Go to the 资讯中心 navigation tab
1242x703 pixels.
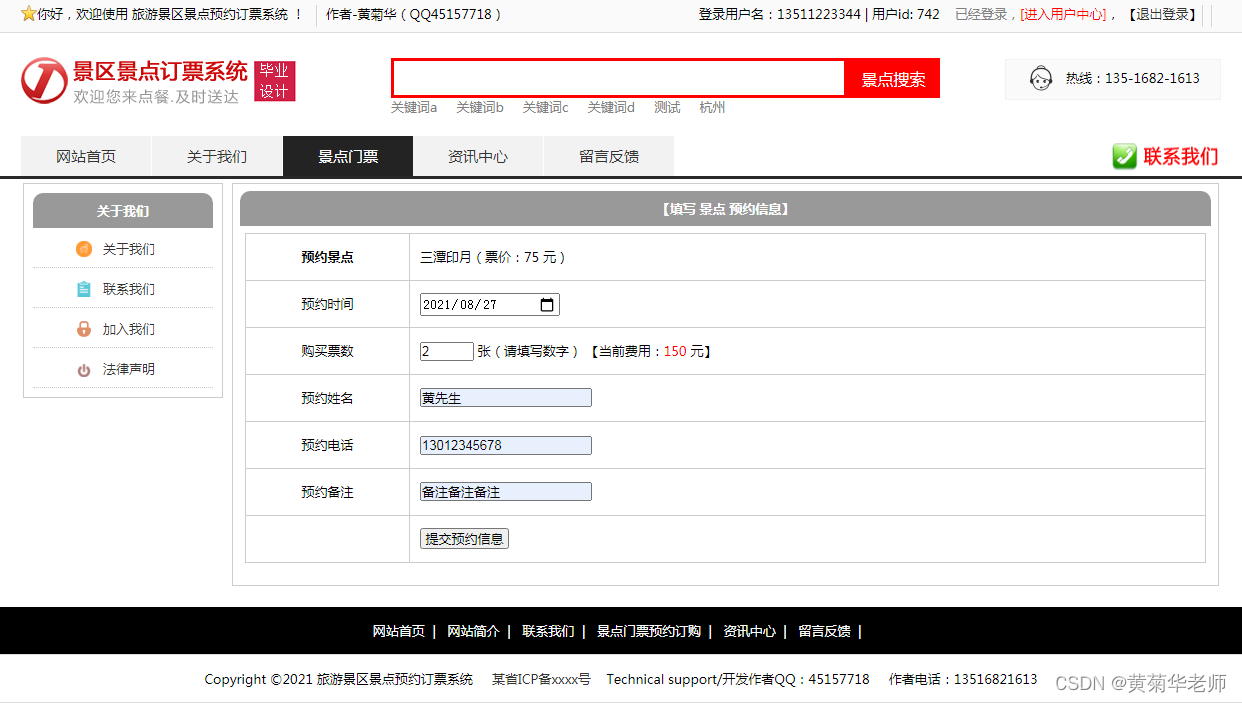(478, 156)
